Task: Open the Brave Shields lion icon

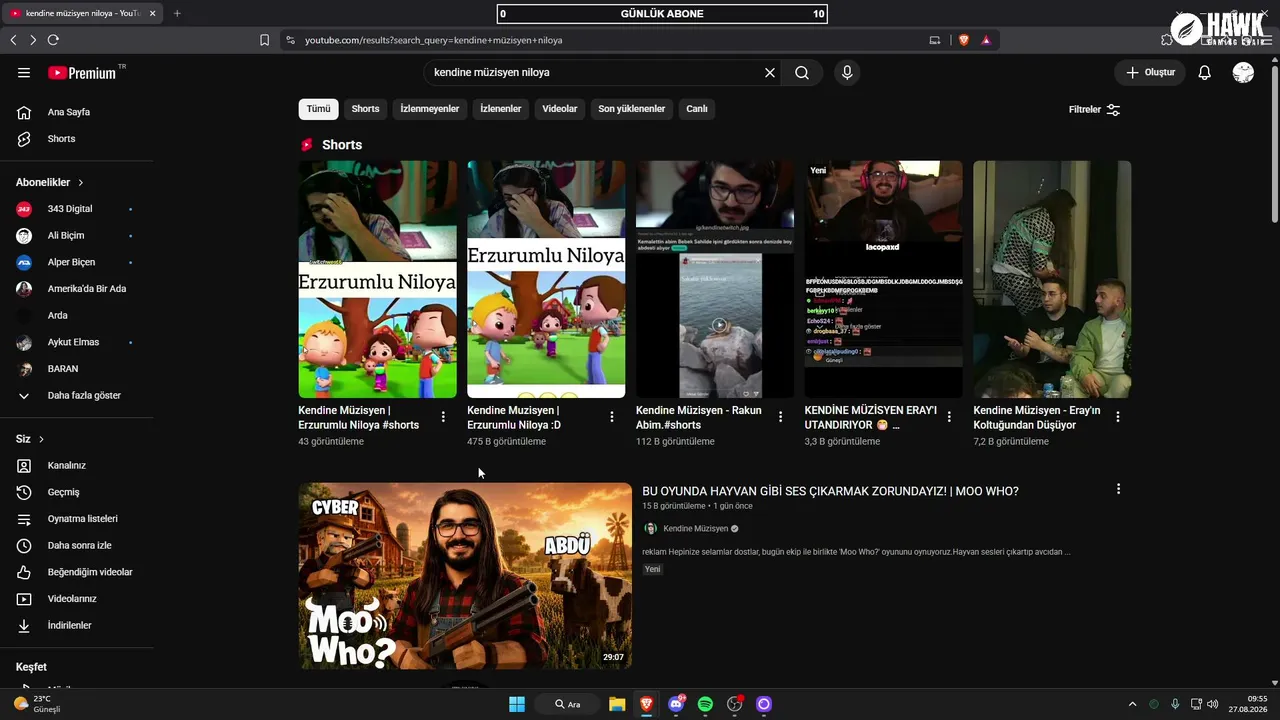Action: pyautogui.click(x=964, y=40)
